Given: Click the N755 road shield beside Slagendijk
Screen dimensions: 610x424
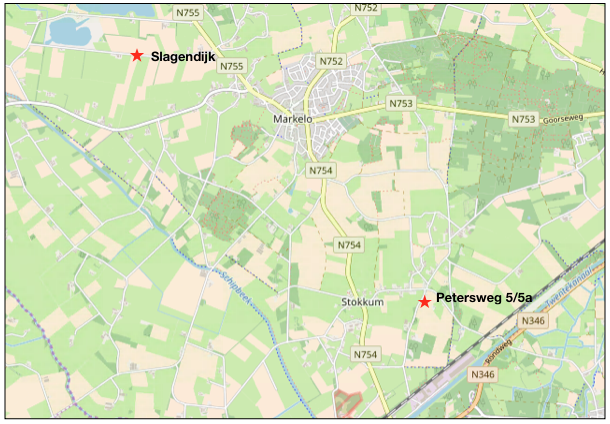Looking at the screenshot, I should (x=231, y=66).
